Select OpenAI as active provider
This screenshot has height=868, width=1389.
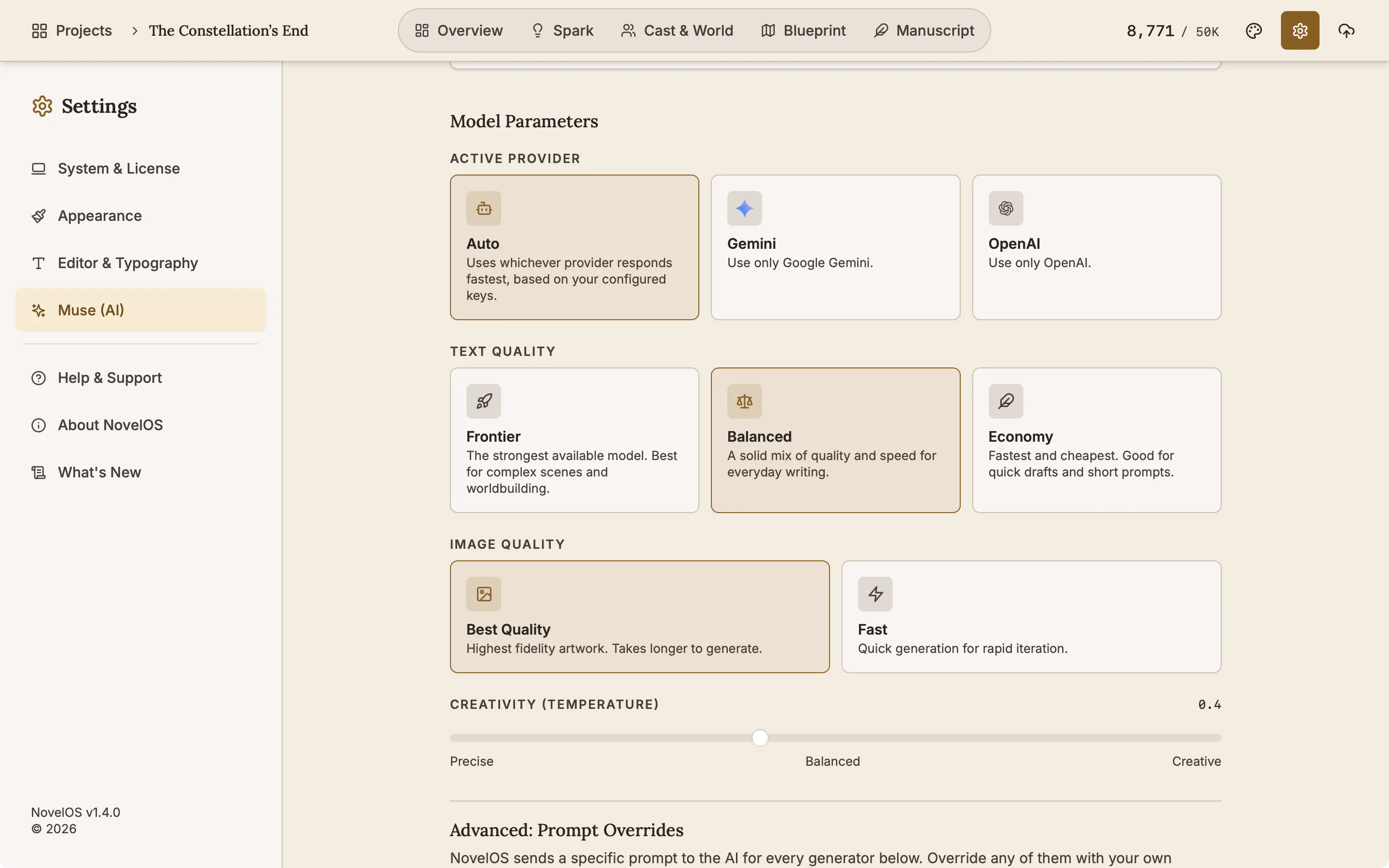(x=1096, y=247)
